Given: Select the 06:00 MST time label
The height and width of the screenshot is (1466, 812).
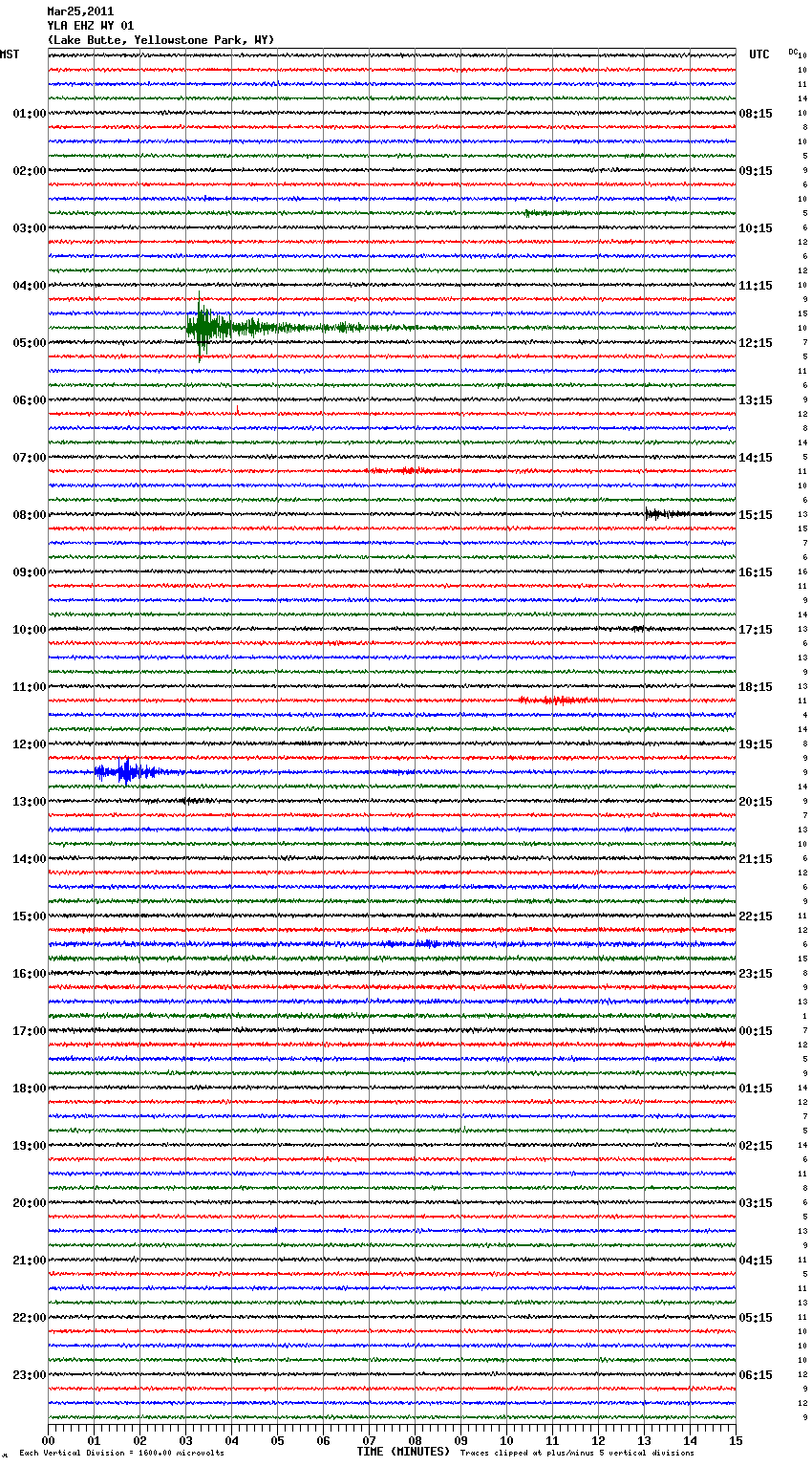Looking at the screenshot, I should tap(30, 400).
